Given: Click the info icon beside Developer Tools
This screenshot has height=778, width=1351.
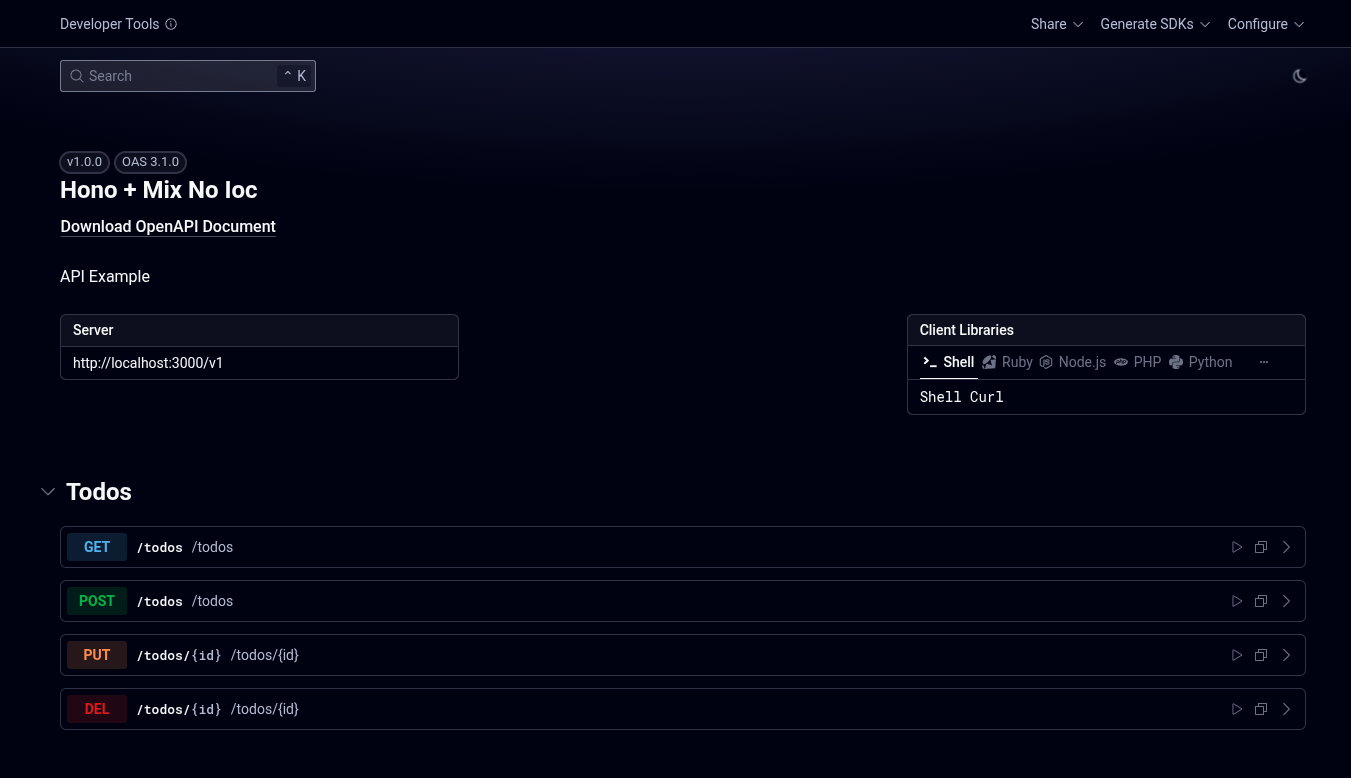Looking at the screenshot, I should (171, 24).
